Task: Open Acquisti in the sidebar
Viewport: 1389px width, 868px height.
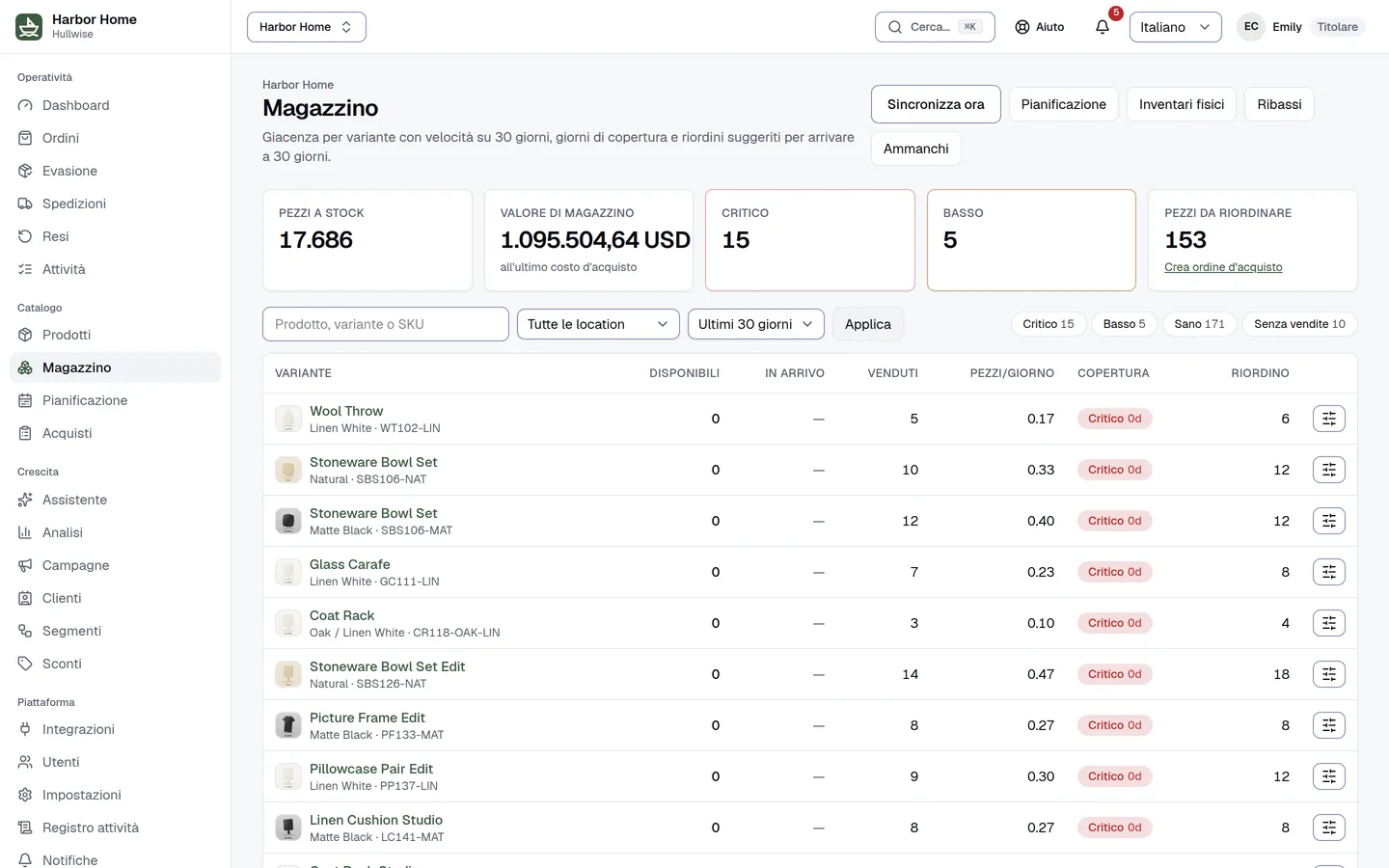Action: (115, 433)
